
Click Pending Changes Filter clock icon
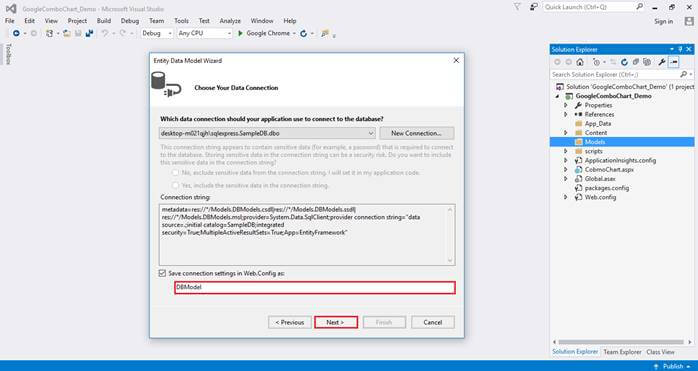click(597, 62)
